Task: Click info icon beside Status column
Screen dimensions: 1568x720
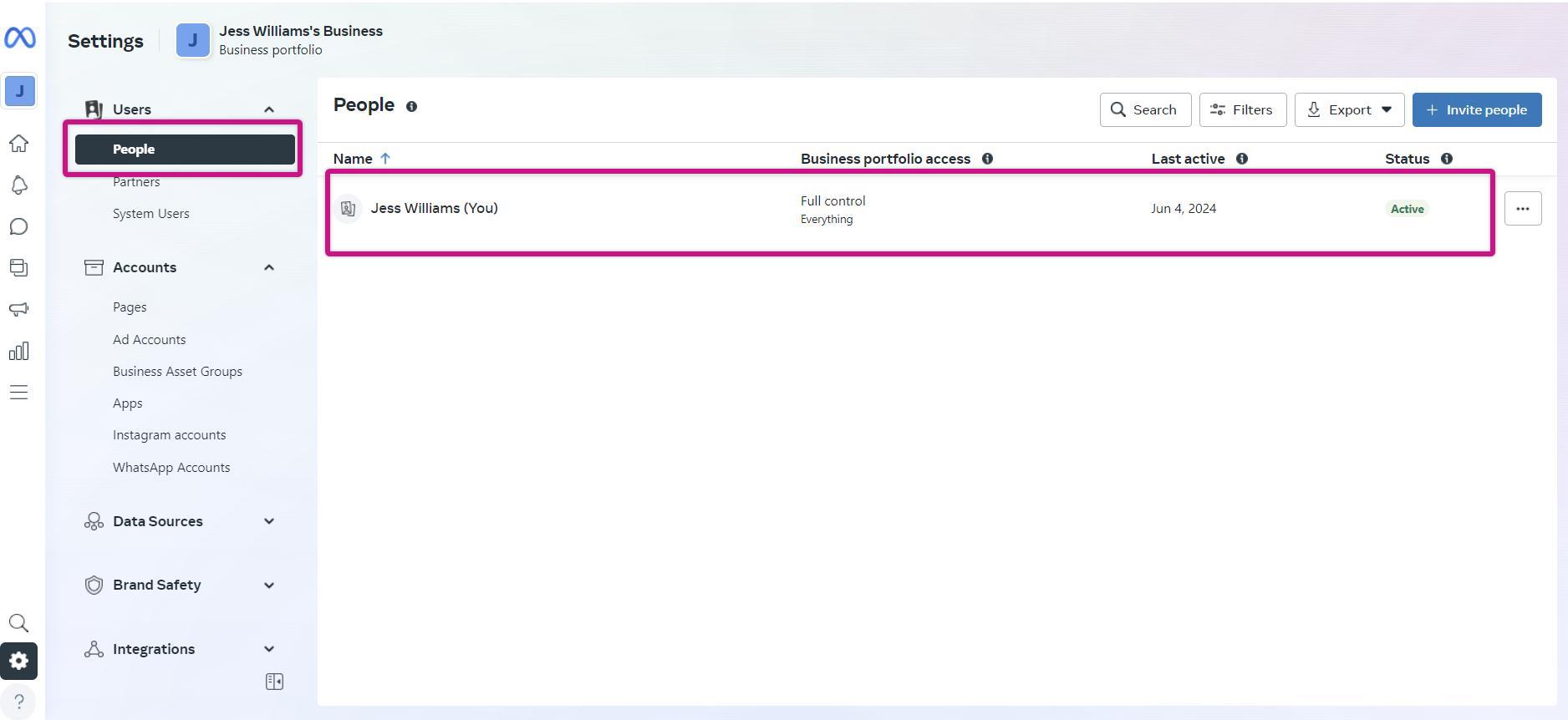Action: pos(1447,159)
